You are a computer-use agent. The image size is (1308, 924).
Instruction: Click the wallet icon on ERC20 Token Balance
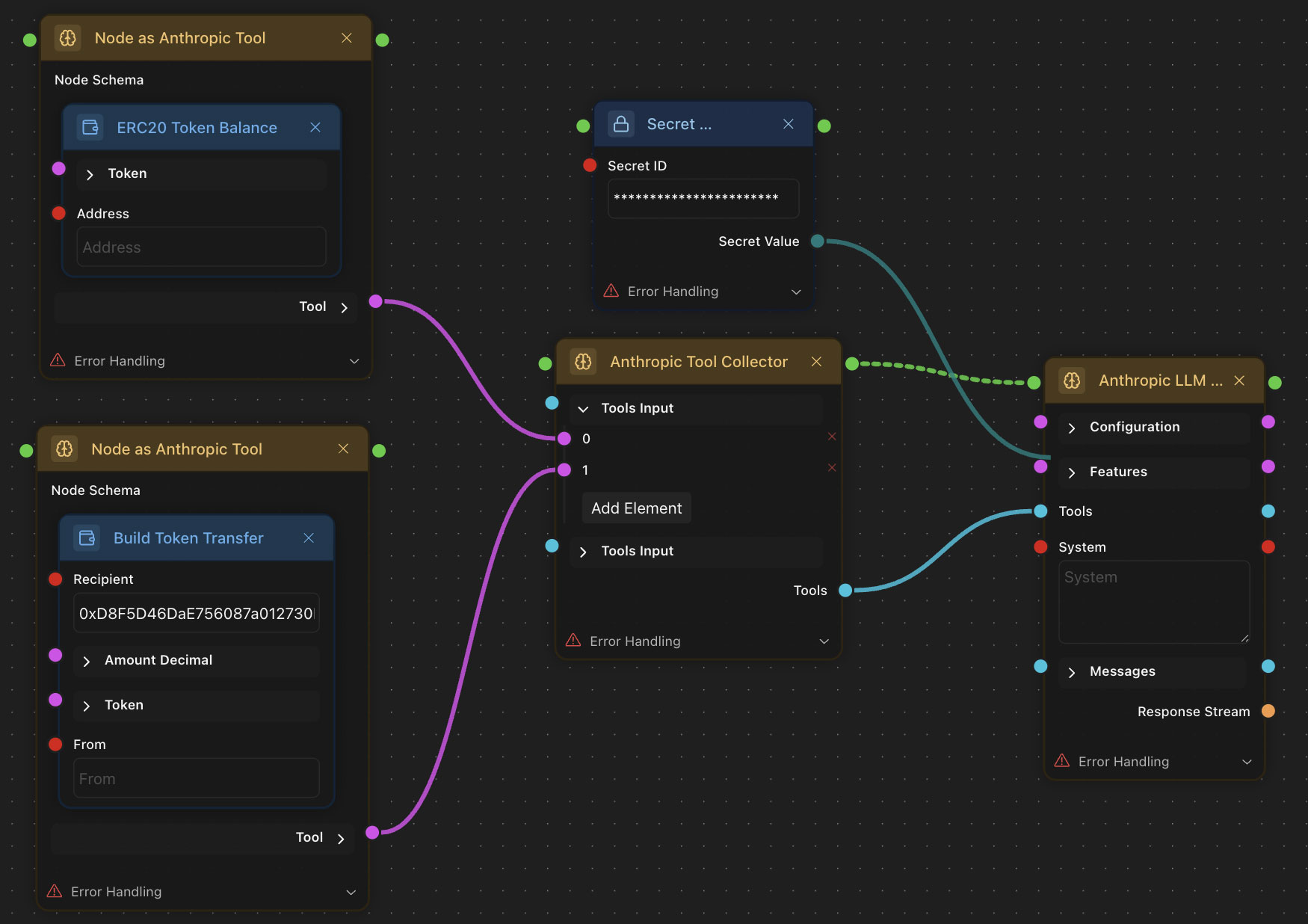(x=90, y=127)
